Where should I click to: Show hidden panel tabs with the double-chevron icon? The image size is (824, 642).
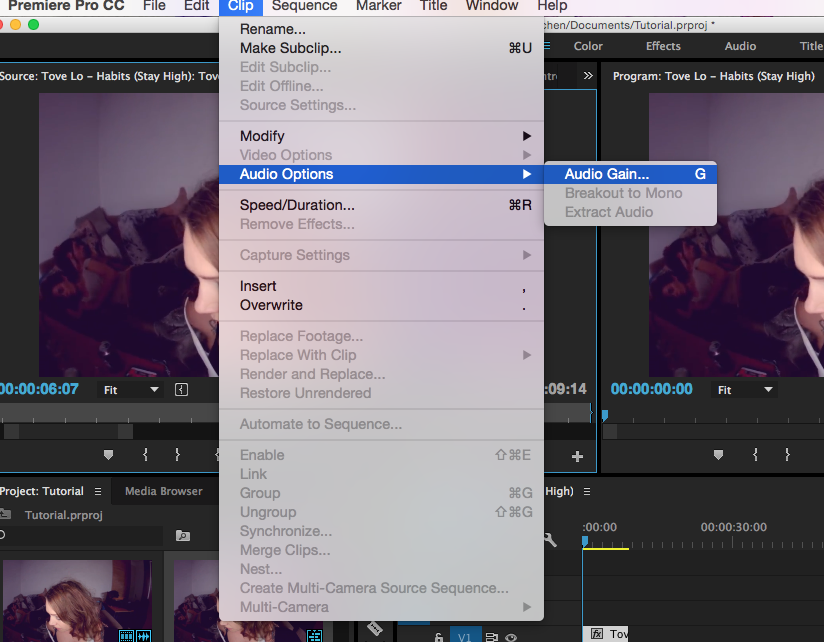[588, 76]
